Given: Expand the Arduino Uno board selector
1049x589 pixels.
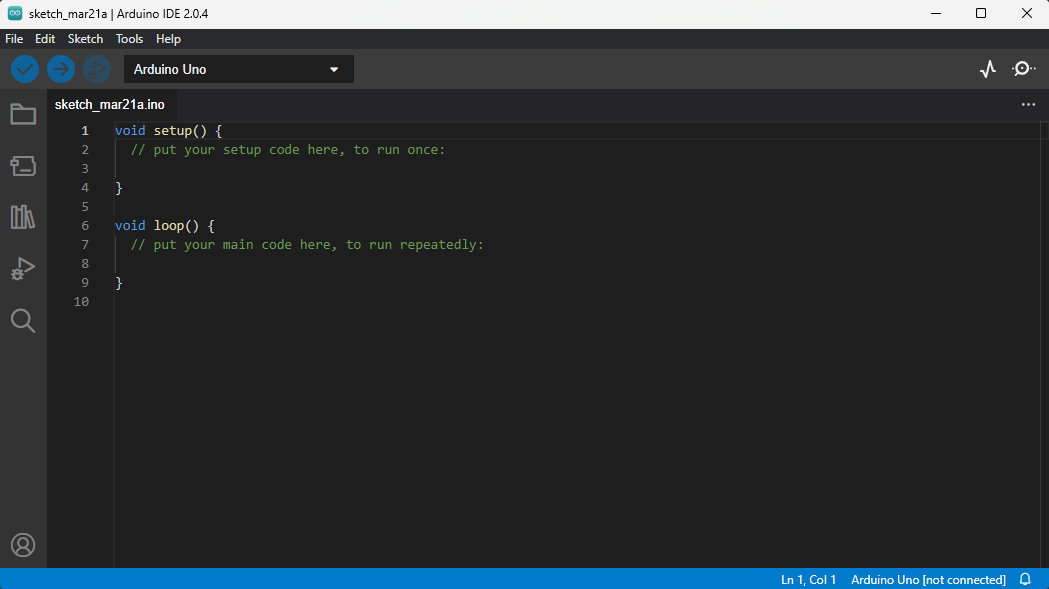Looking at the screenshot, I should [239, 69].
